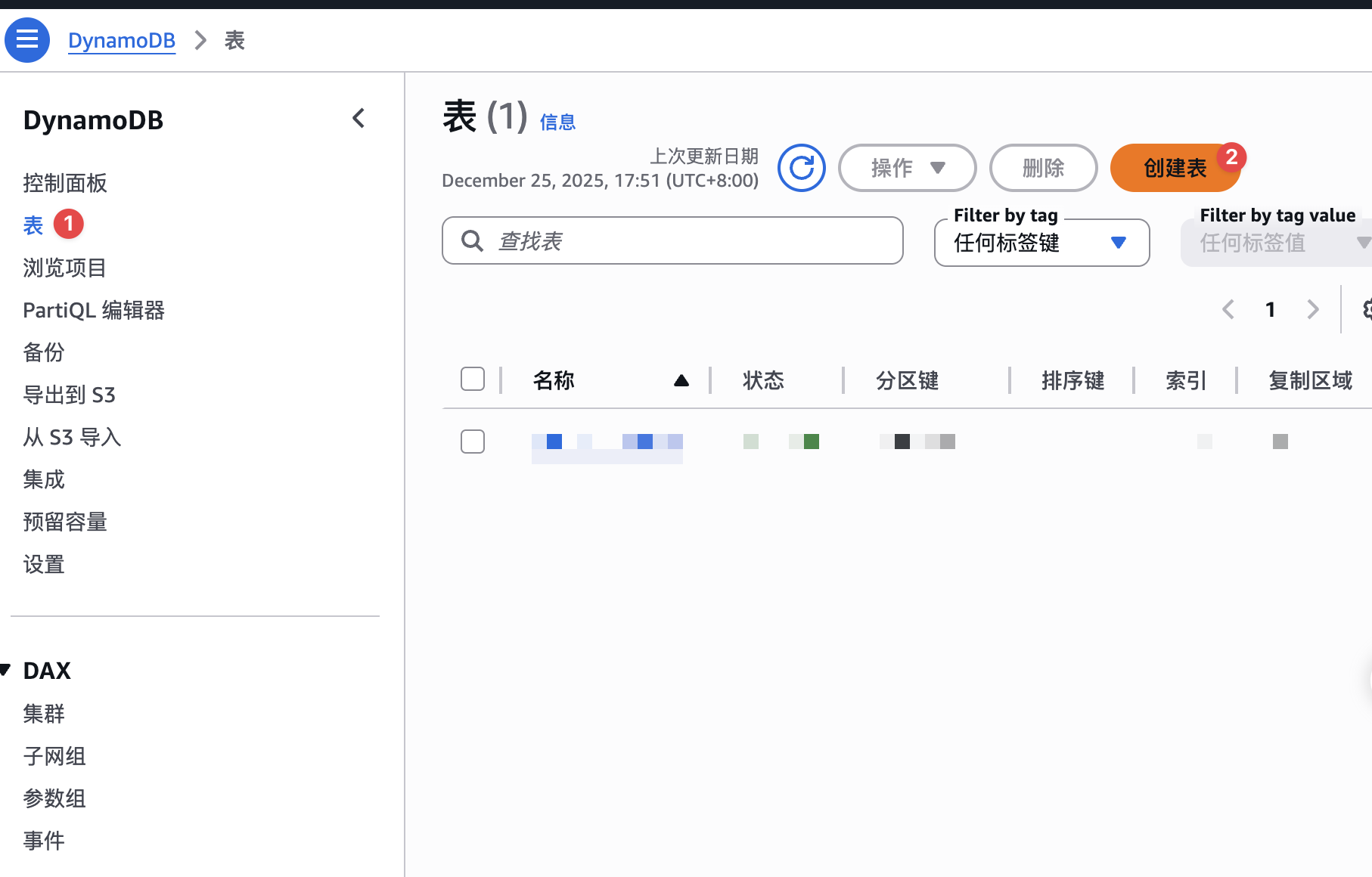Open the Filter by tag value dropdown
This screenshot has width=1372, height=877.
click(x=1278, y=243)
